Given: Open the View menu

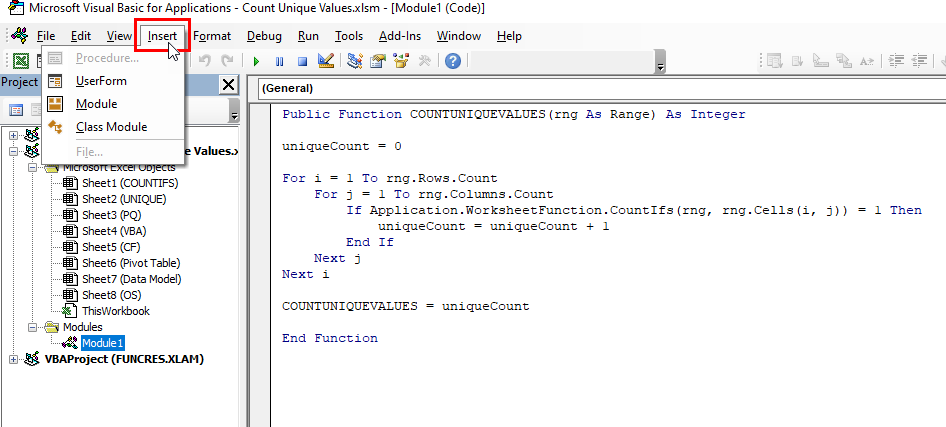Looking at the screenshot, I should tap(119, 36).
